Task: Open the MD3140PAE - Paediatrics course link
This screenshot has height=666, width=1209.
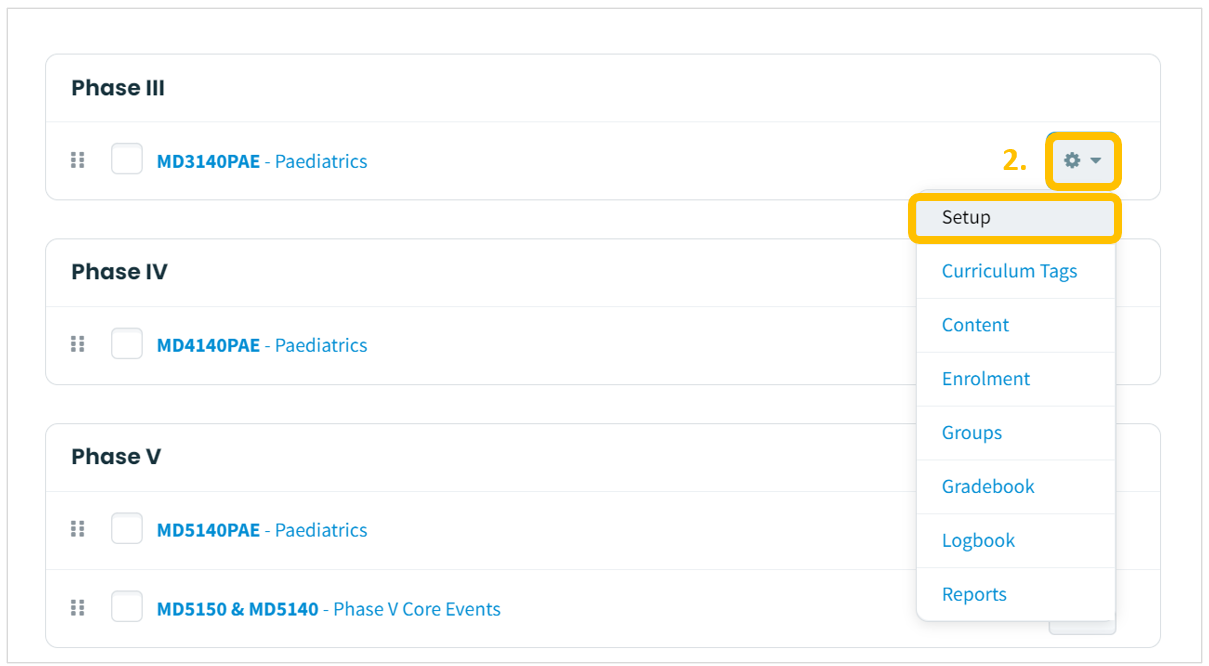Action: click(x=262, y=161)
